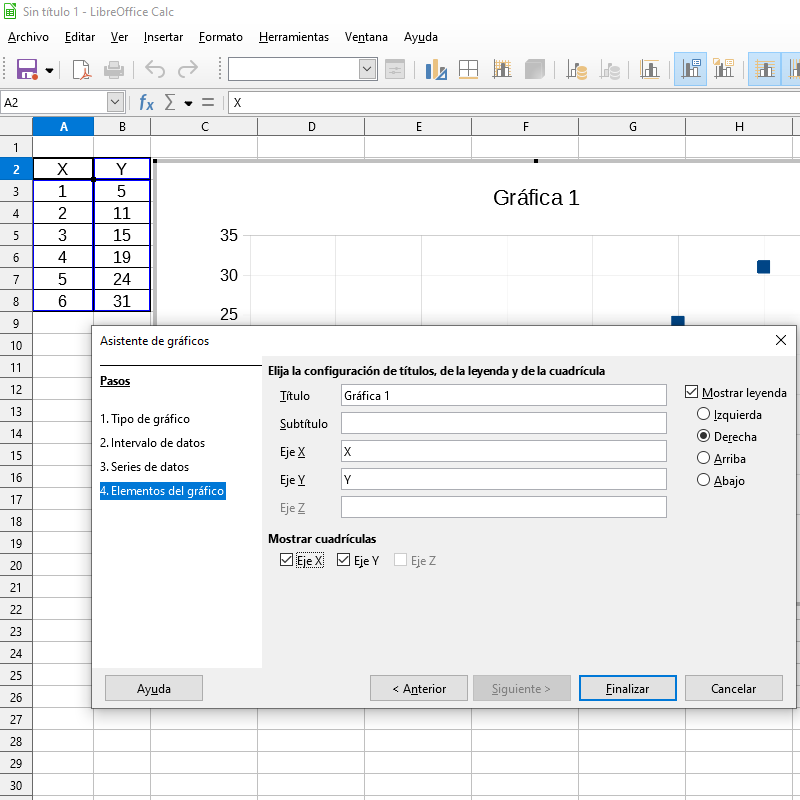Click the Legend settings icon
The image size is (800, 800).
click(x=723, y=69)
